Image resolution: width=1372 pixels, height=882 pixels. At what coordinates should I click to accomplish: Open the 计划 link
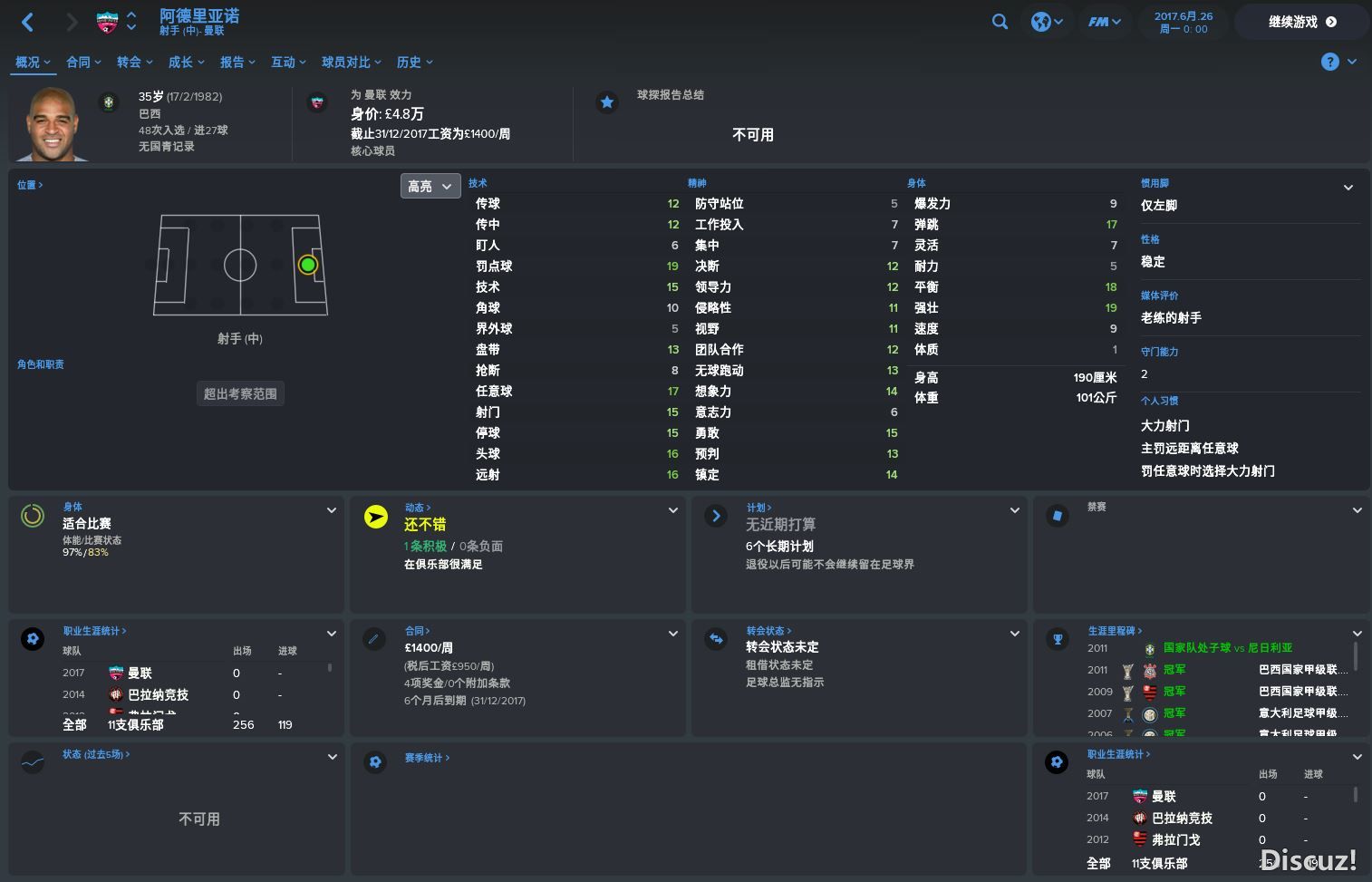coord(758,508)
